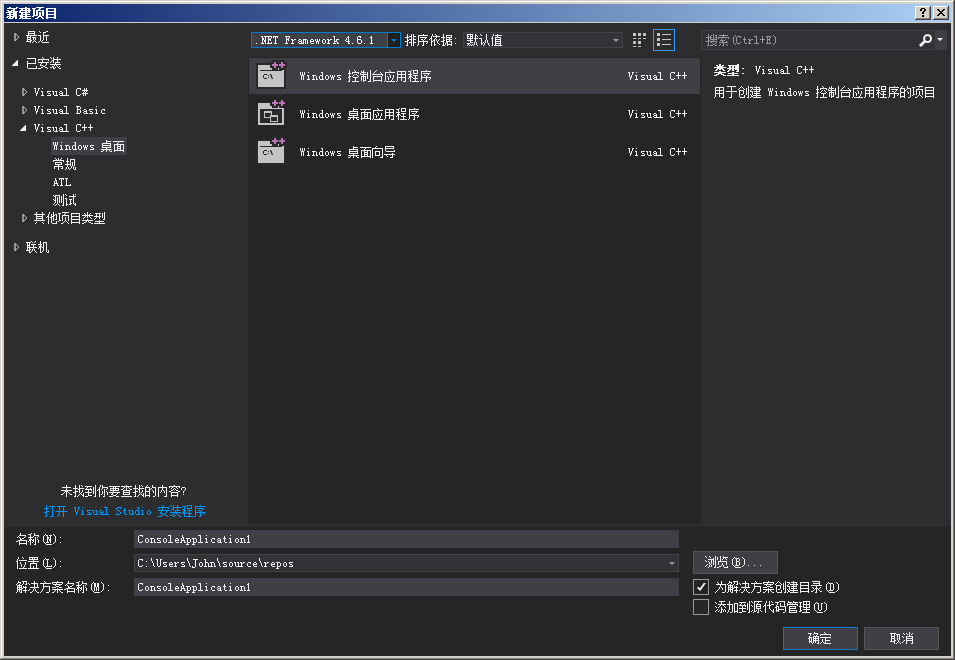Click the 名称 field containing ConsoleApplication1
The height and width of the screenshot is (660, 955).
(x=406, y=539)
